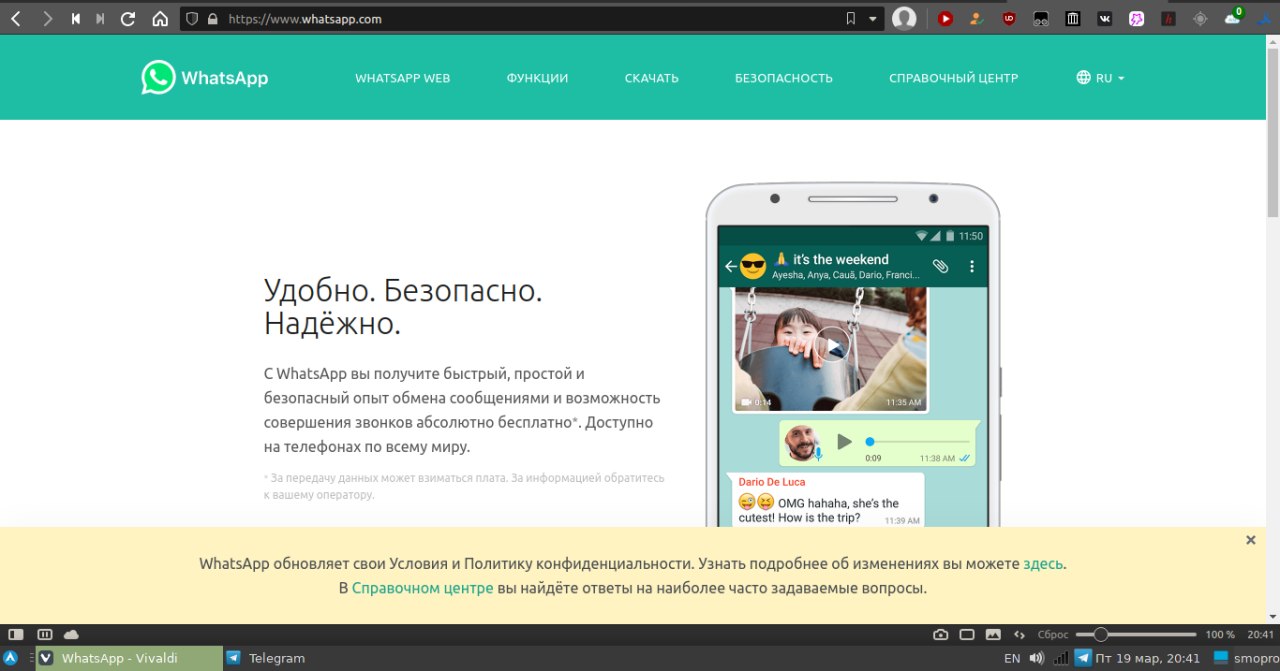Image resolution: width=1280 pixels, height=671 pixels.
Task: Capture the page with the camera icon
Action: [x=940, y=634]
